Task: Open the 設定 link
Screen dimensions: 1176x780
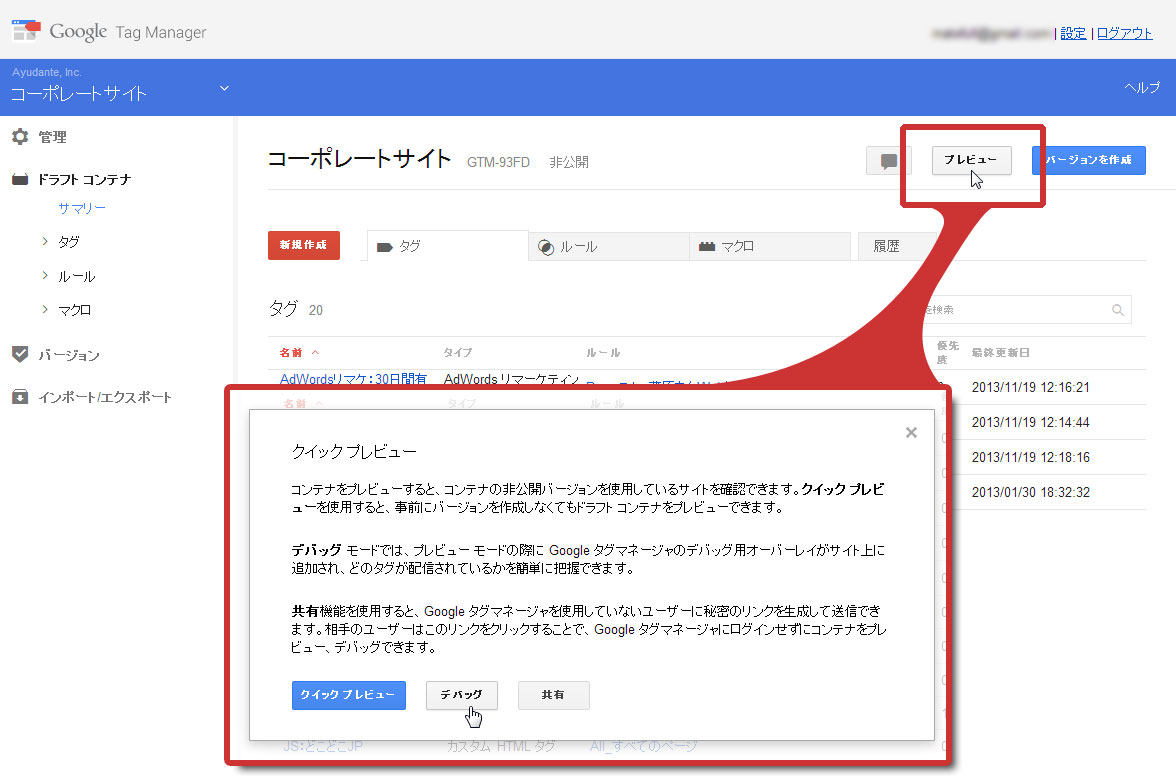Action: [1072, 33]
